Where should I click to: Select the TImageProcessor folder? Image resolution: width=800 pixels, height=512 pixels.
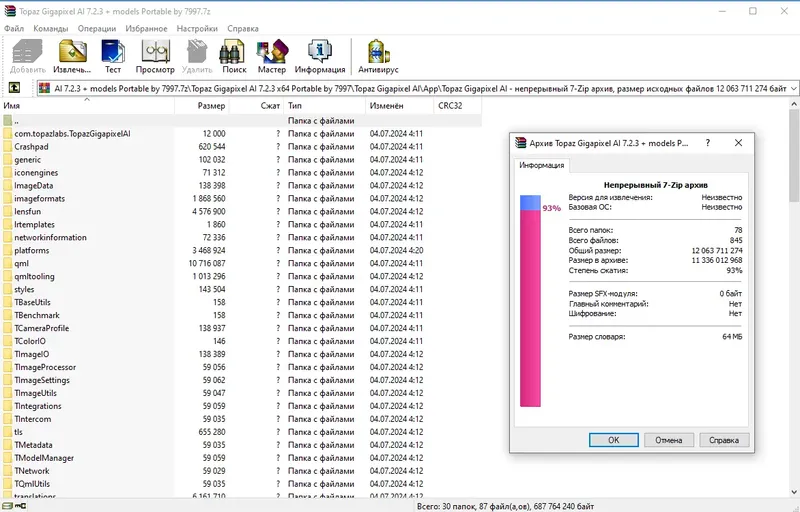(x=45, y=367)
